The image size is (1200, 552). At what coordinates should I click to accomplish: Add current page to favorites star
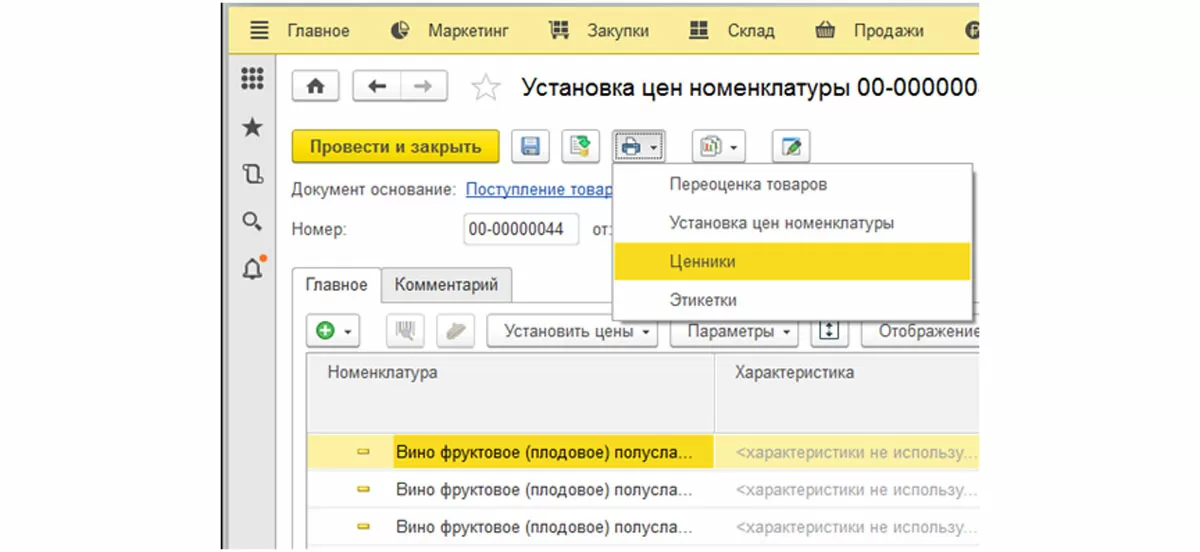[485, 88]
